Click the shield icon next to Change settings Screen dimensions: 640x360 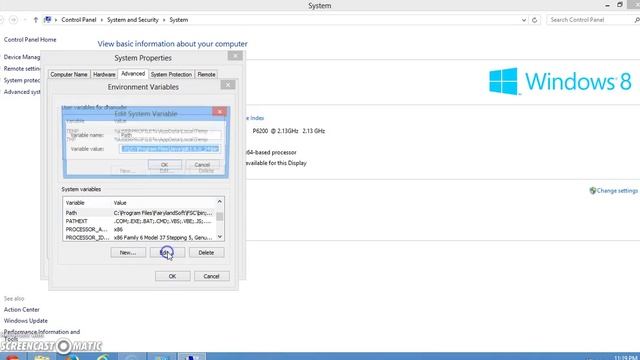pyautogui.click(x=593, y=191)
